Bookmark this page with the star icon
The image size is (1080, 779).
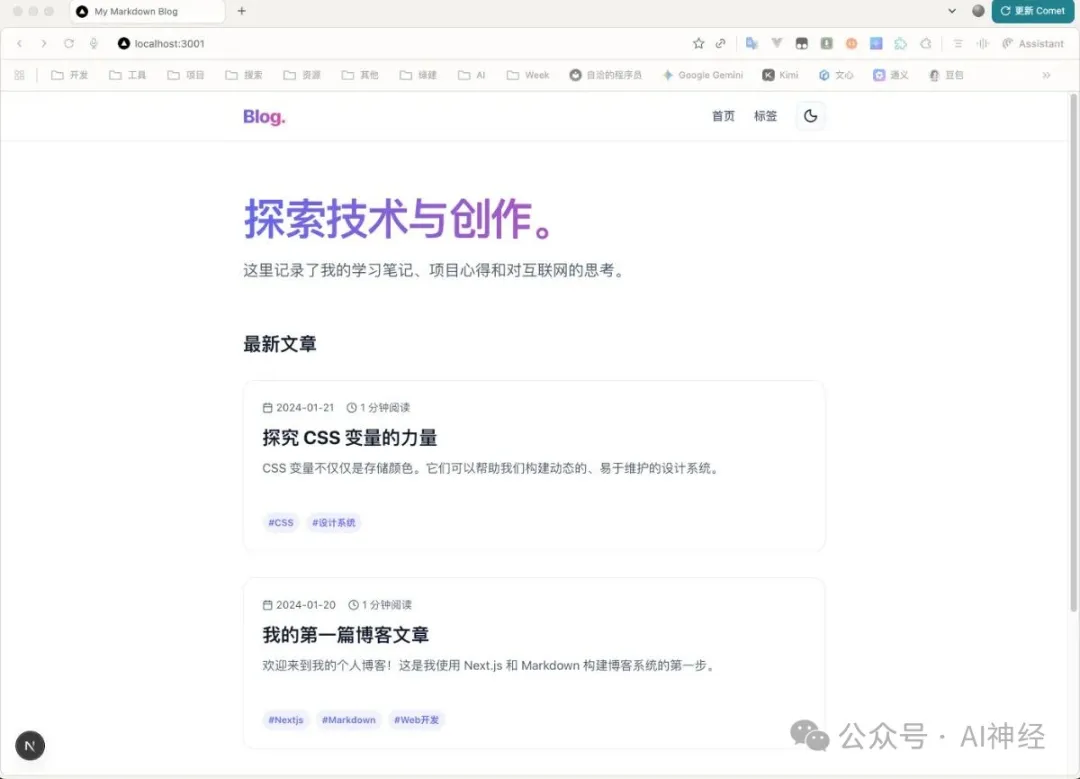click(x=699, y=43)
